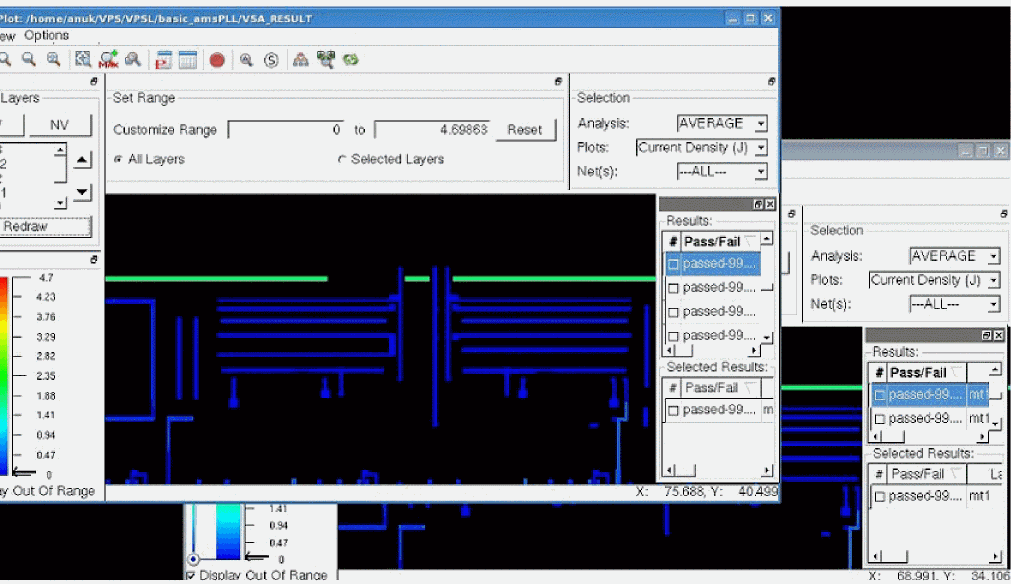Click the zoom Max toolbar icon
This screenshot has width=1011, height=584.
click(x=108, y=60)
